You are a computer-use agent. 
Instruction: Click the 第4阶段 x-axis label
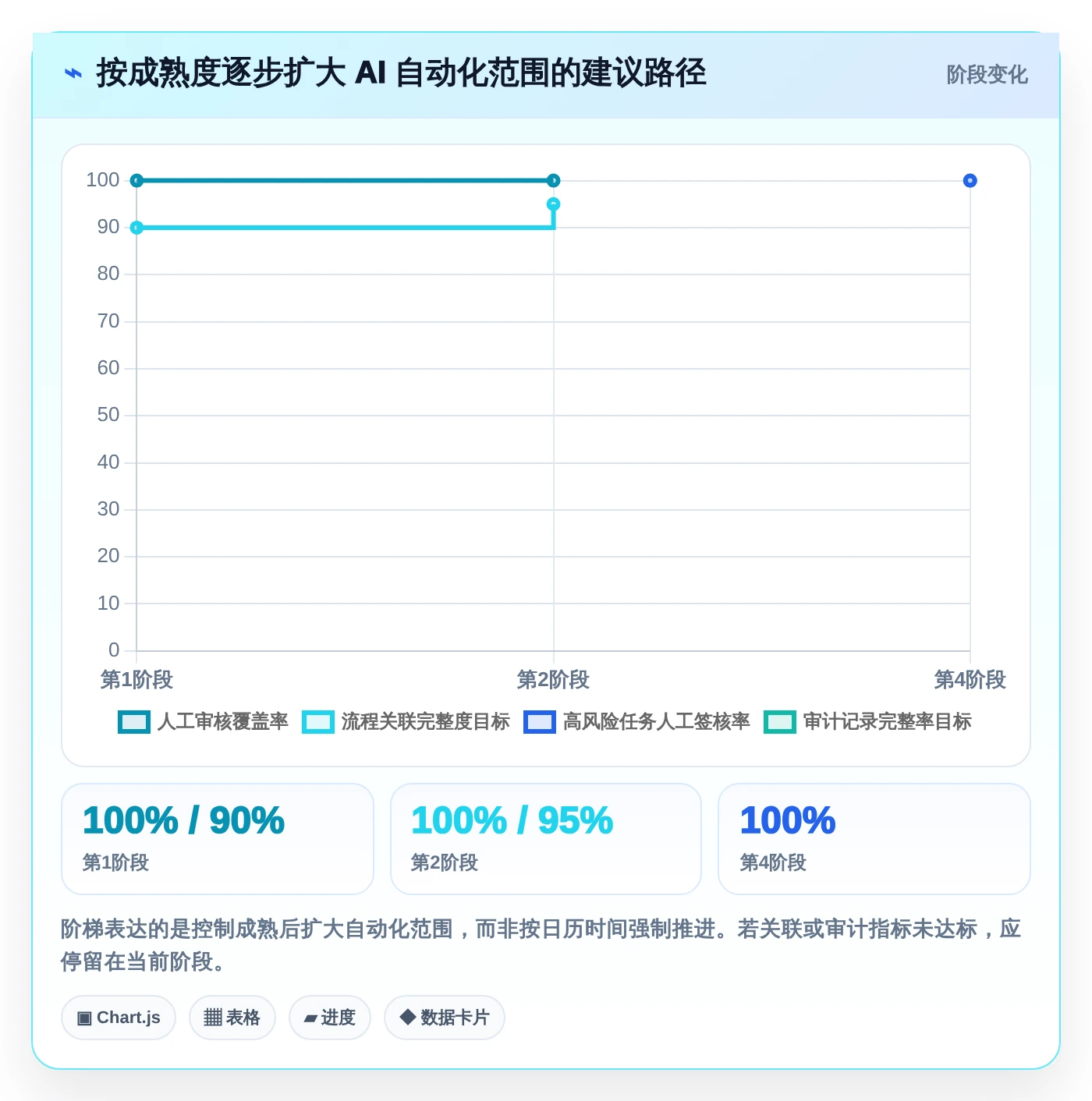tap(970, 680)
